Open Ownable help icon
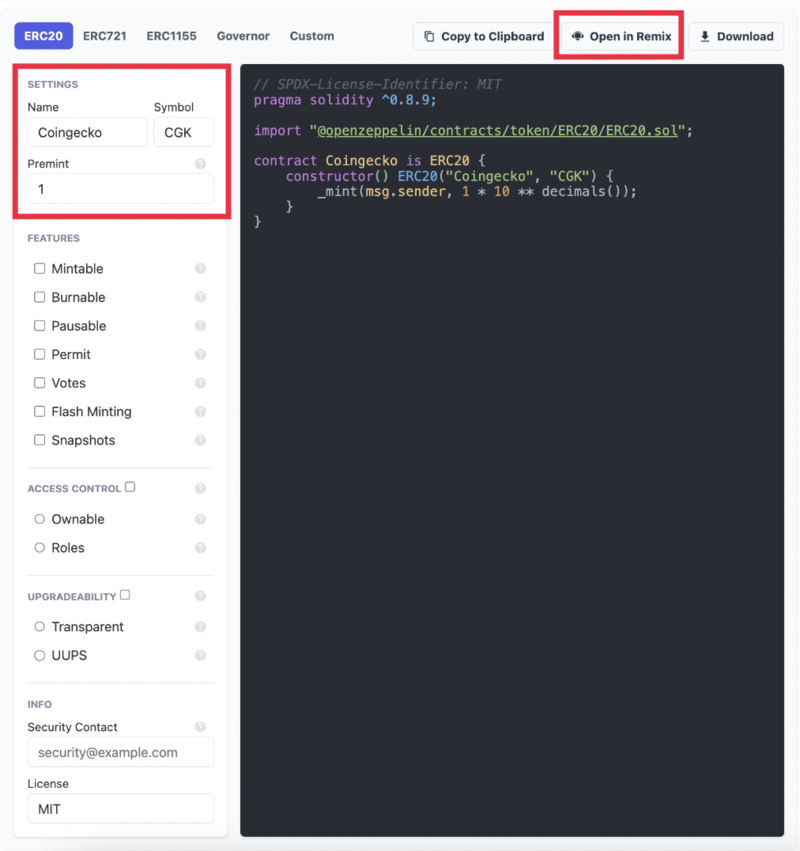Image resolution: width=800 pixels, height=851 pixels. pos(200,519)
